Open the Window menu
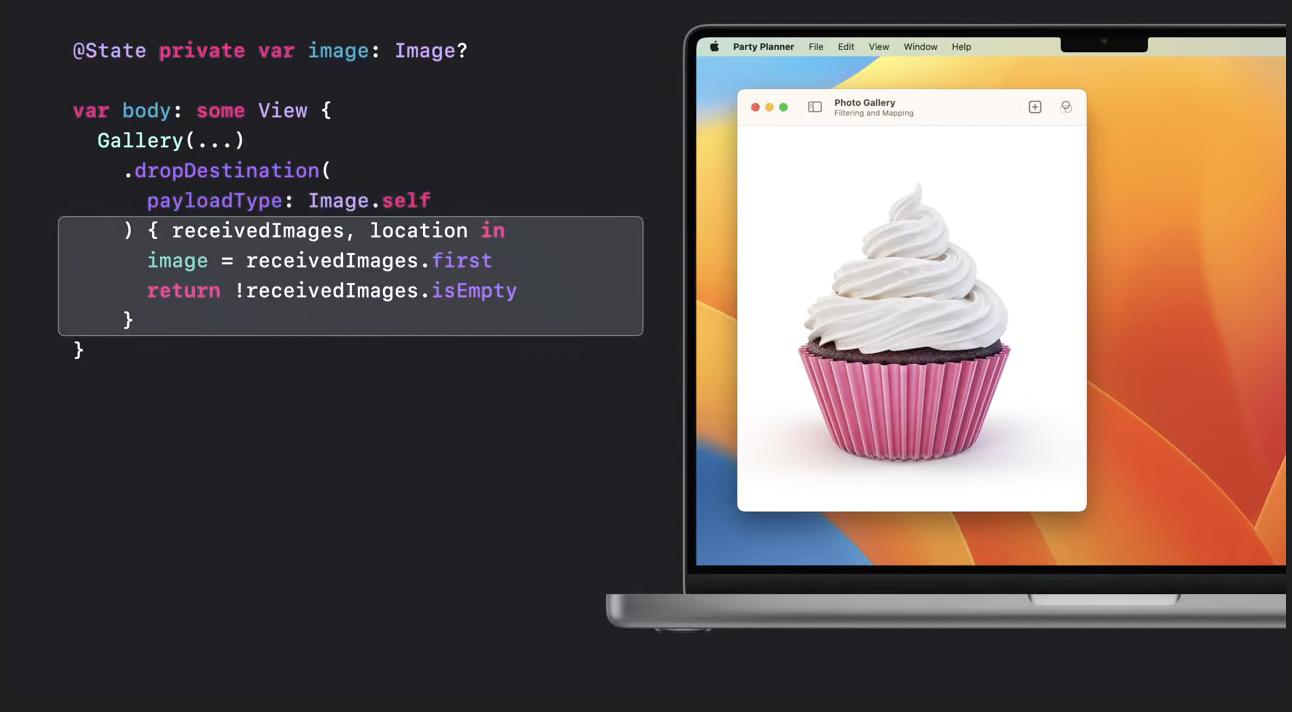 (921, 47)
